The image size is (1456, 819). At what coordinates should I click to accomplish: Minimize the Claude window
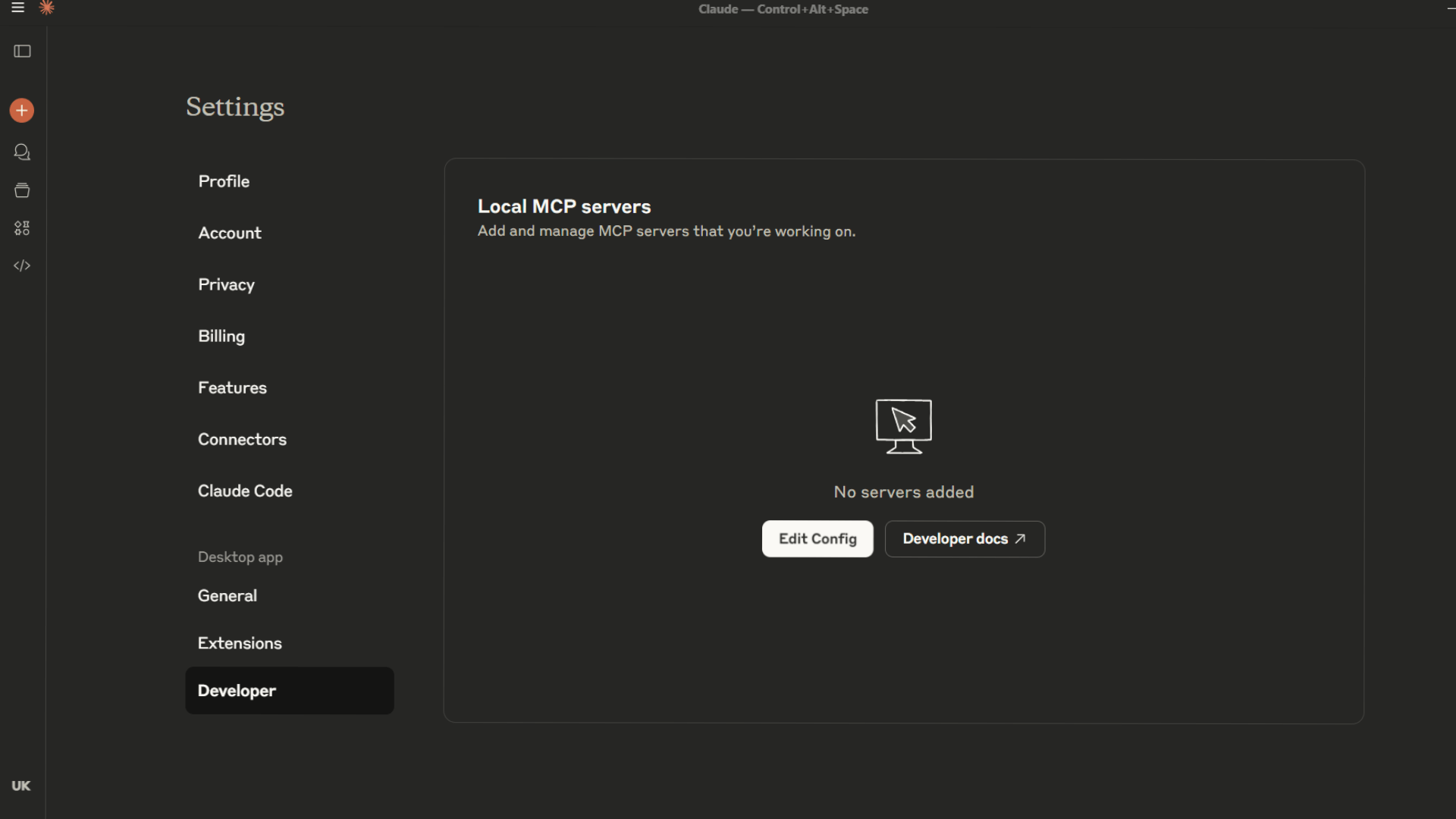pos(1451,8)
